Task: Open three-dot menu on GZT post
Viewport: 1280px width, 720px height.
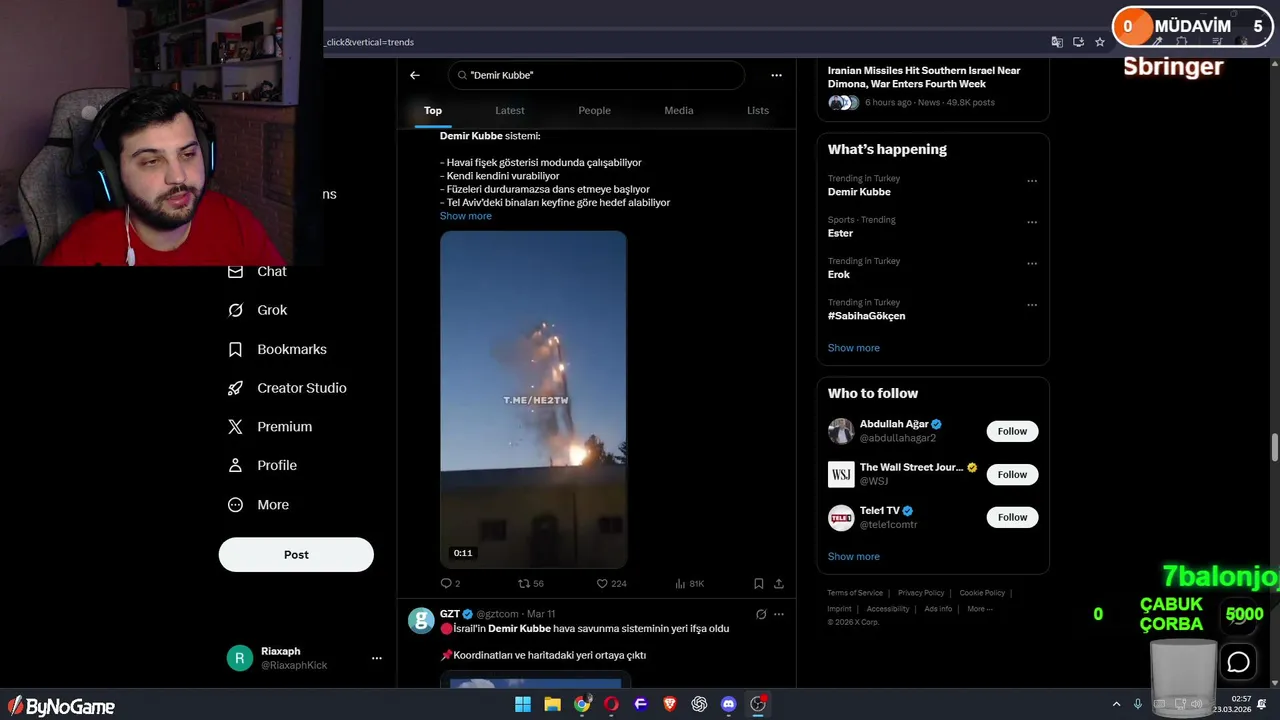Action: 779,614
